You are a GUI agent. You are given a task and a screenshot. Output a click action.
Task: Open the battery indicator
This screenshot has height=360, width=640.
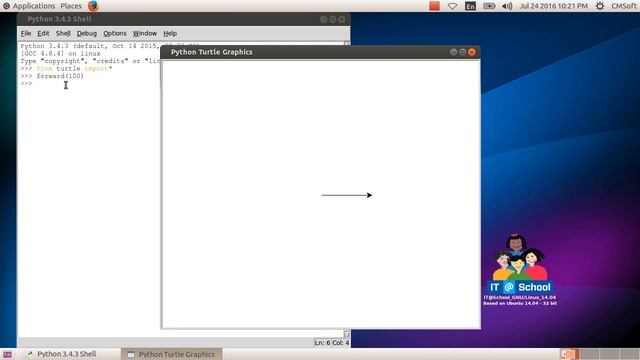point(489,6)
